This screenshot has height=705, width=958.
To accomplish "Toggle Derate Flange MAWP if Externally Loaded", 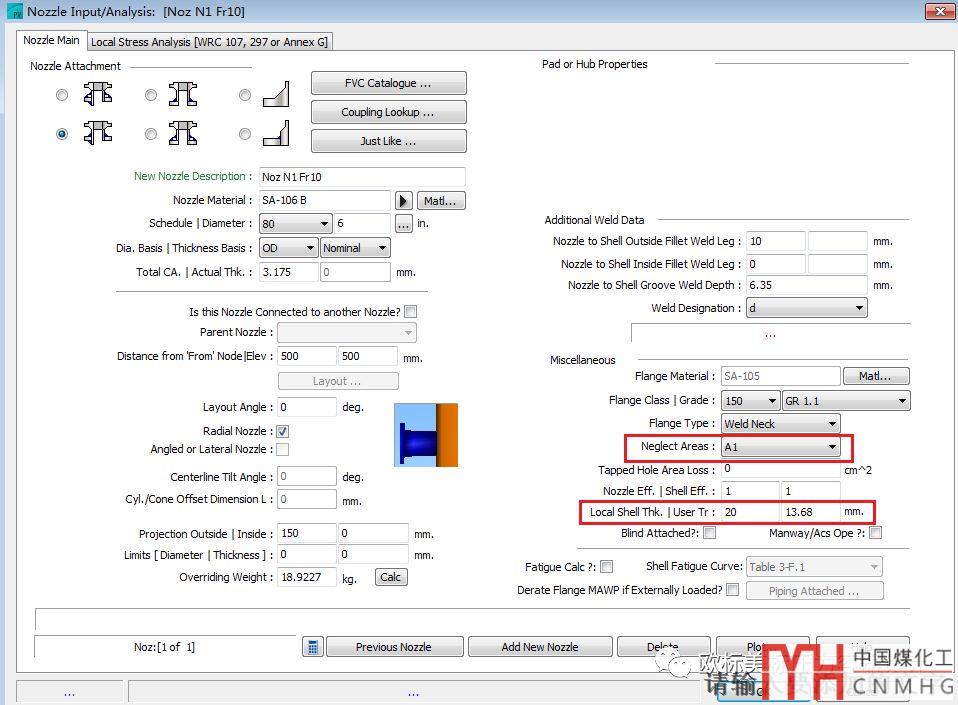I will [733, 590].
